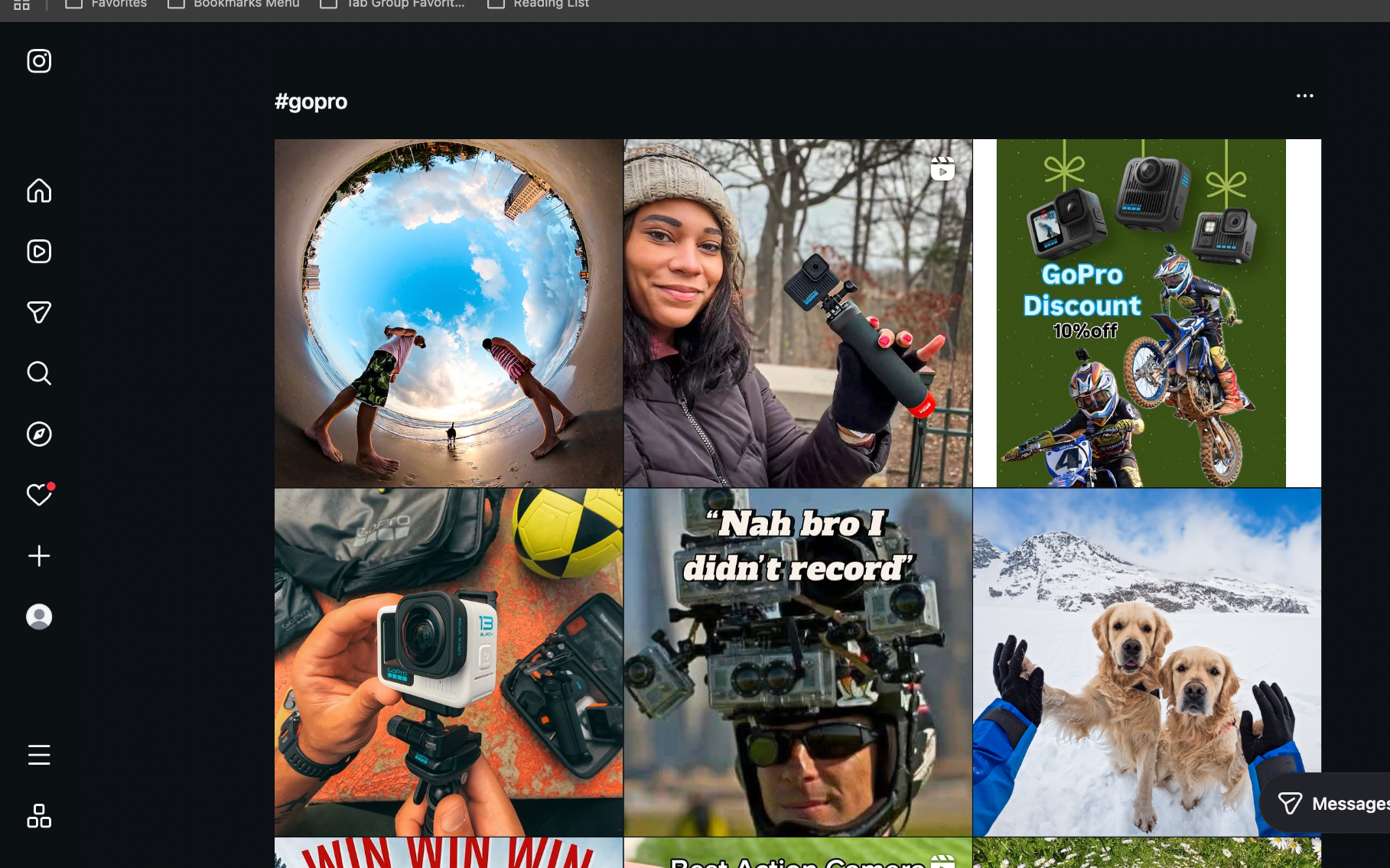View notifications via the heart icon

[x=38, y=495]
